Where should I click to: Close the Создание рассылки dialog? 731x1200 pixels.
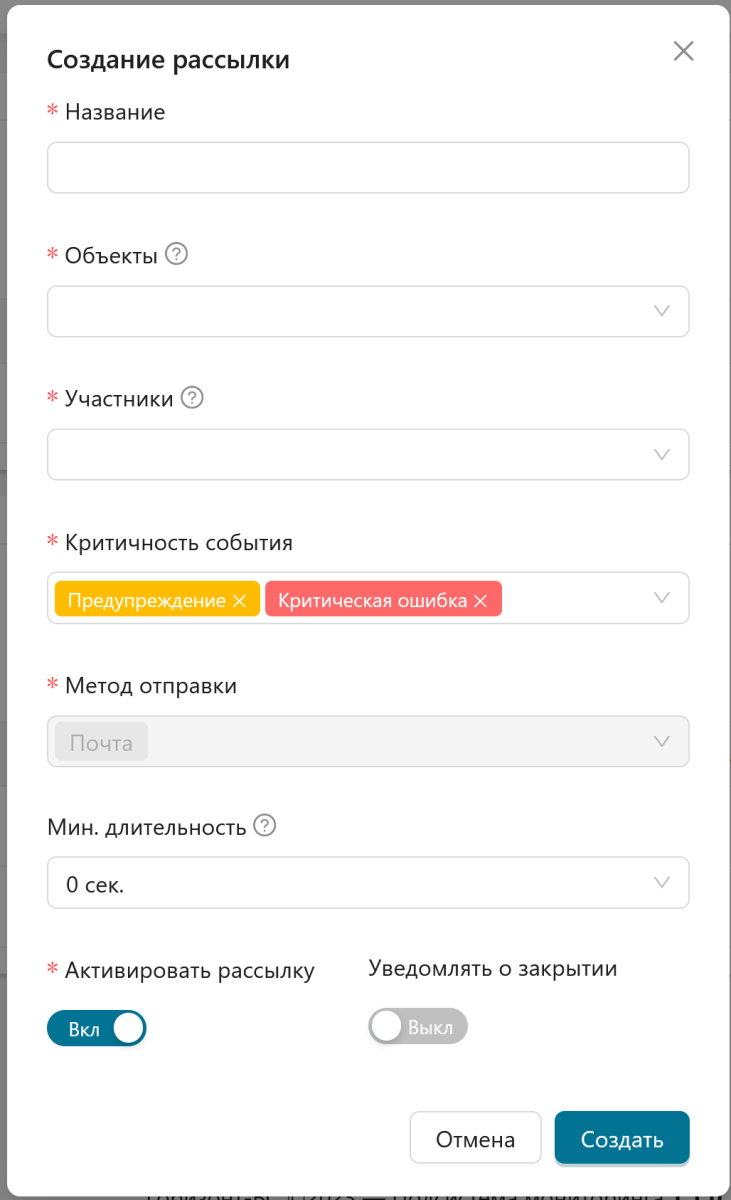(x=683, y=51)
